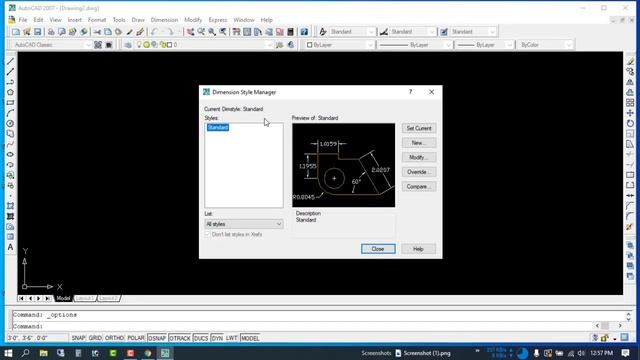
Task: Select the Line tool in Draw toolbar
Action: coord(10,61)
